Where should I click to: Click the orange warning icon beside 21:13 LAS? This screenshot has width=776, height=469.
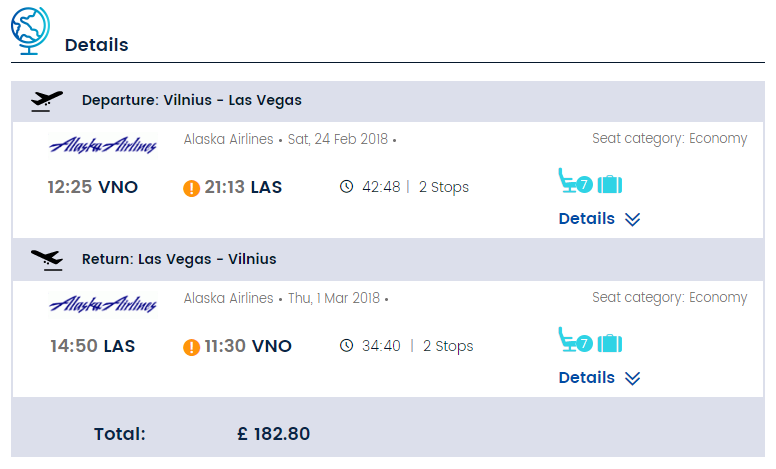coord(192,188)
